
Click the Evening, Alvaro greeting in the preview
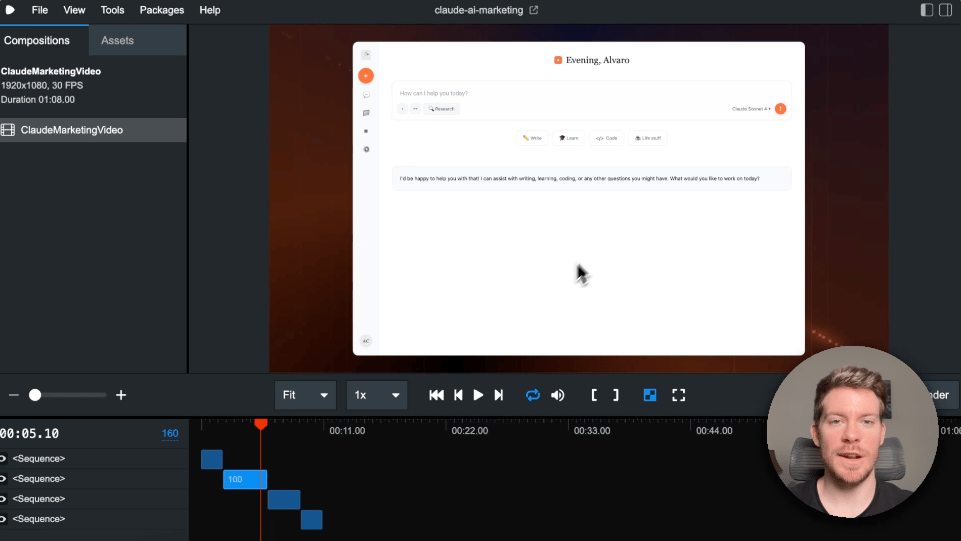(598, 60)
